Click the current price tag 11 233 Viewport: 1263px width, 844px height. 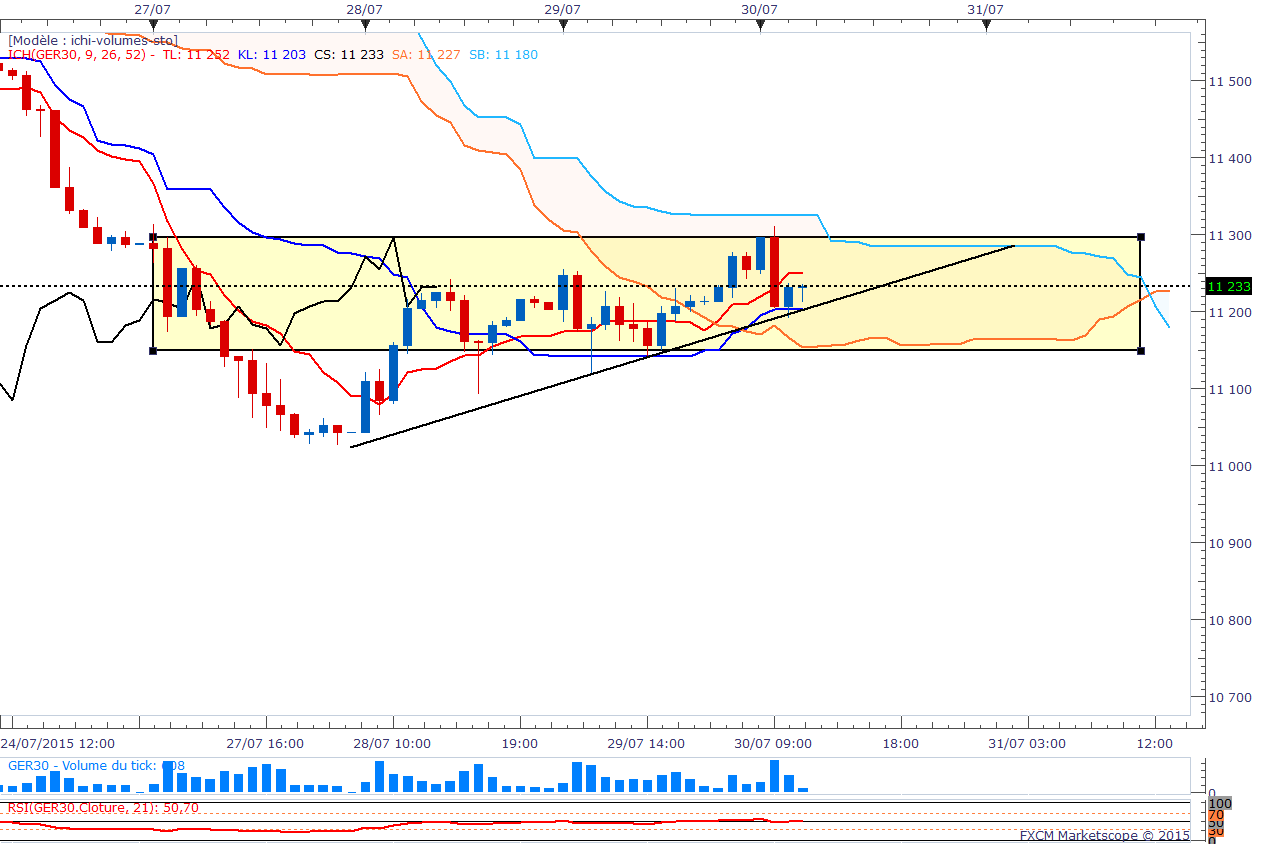coord(1229,287)
